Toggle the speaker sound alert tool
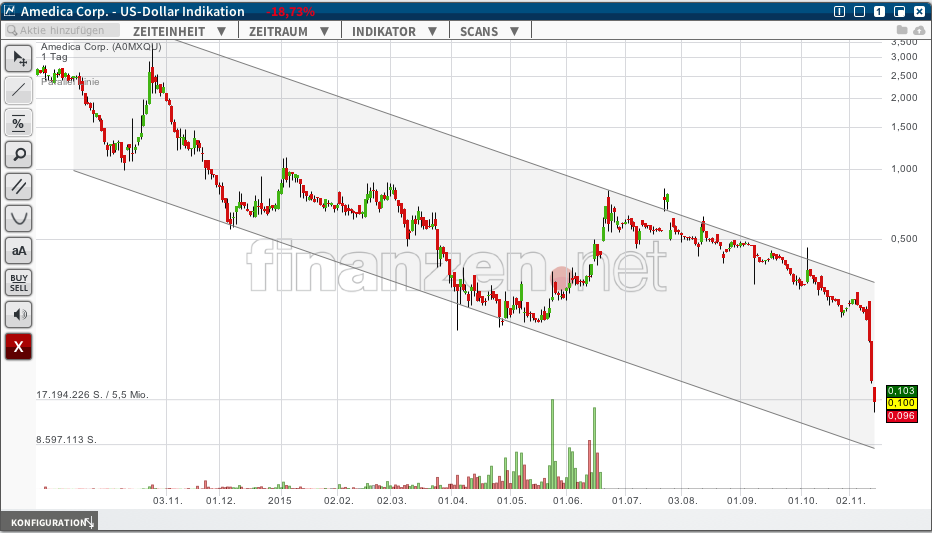The image size is (932, 533). click(x=18, y=314)
